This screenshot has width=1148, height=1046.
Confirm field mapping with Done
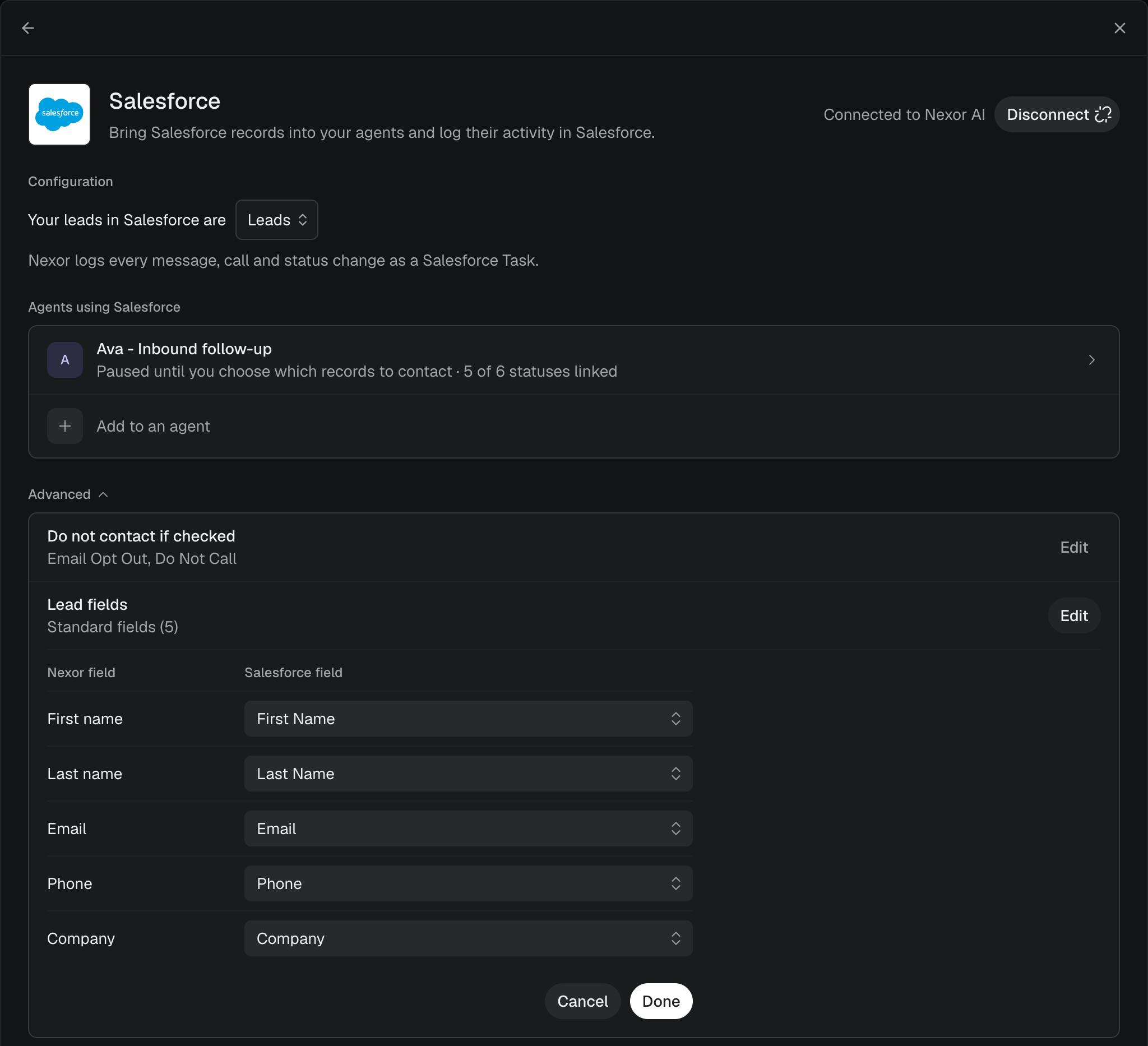(661, 1001)
